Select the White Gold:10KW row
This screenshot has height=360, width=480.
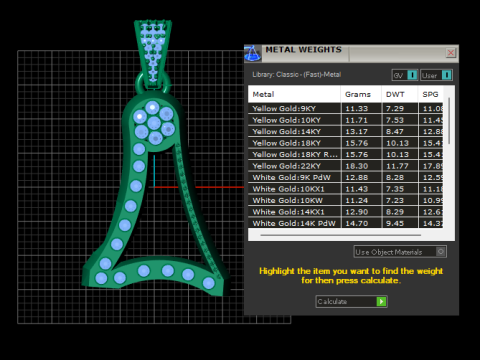pos(346,200)
